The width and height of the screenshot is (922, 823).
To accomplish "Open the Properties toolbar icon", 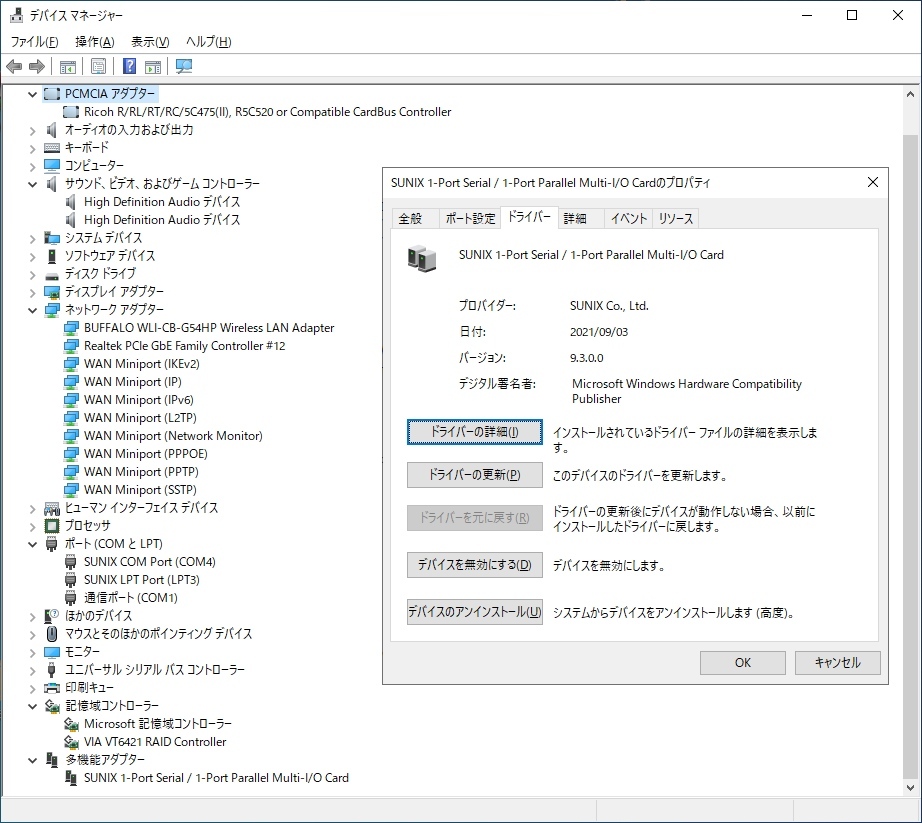I will click(x=98, y=66).
